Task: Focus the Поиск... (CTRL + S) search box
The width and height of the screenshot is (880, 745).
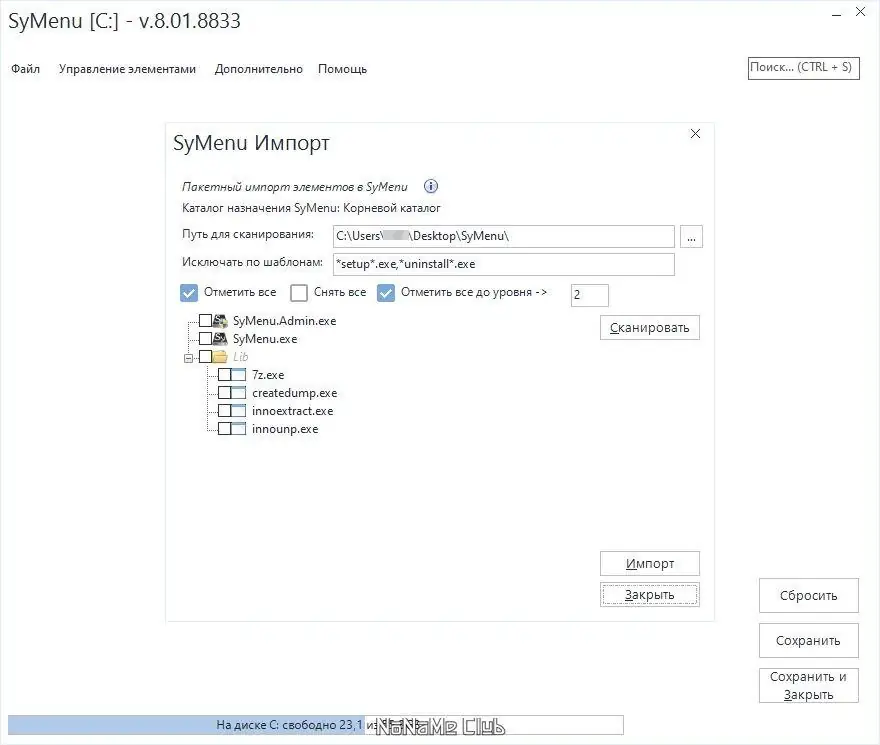Action: click(804, 68)
